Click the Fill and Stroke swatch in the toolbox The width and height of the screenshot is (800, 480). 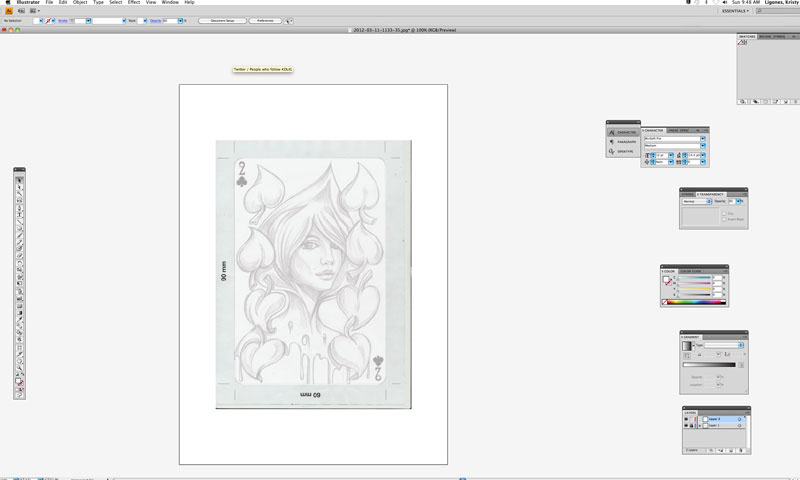coord(19,382)
